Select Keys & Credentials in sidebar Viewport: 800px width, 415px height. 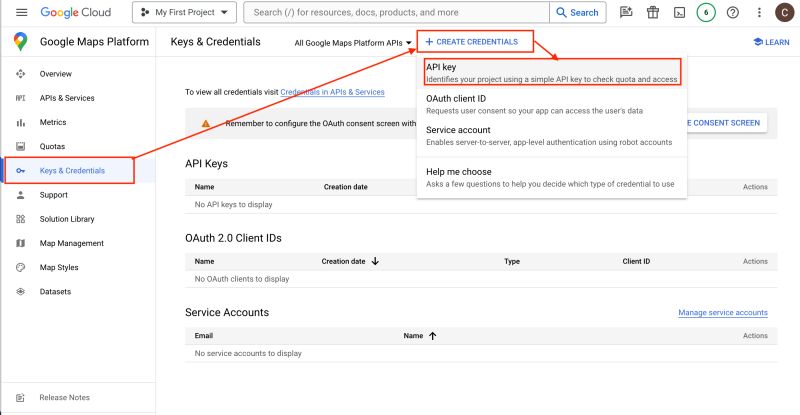click(72, 170)
